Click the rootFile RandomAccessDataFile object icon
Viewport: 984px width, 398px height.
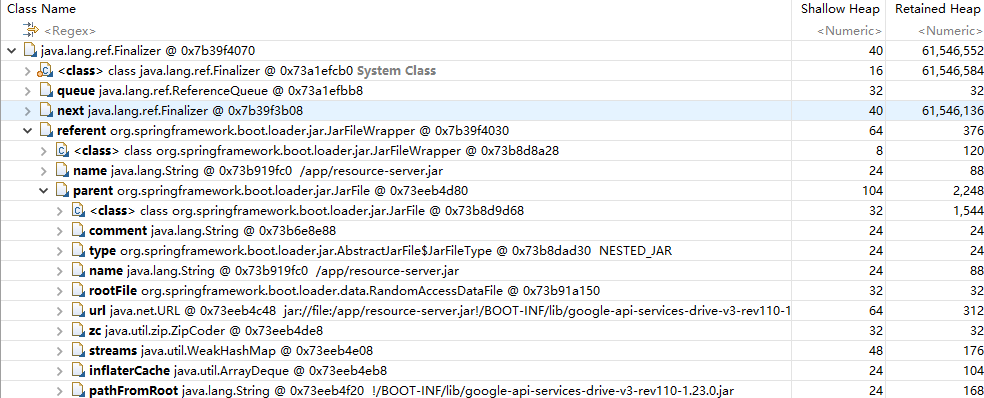[78, 290]
